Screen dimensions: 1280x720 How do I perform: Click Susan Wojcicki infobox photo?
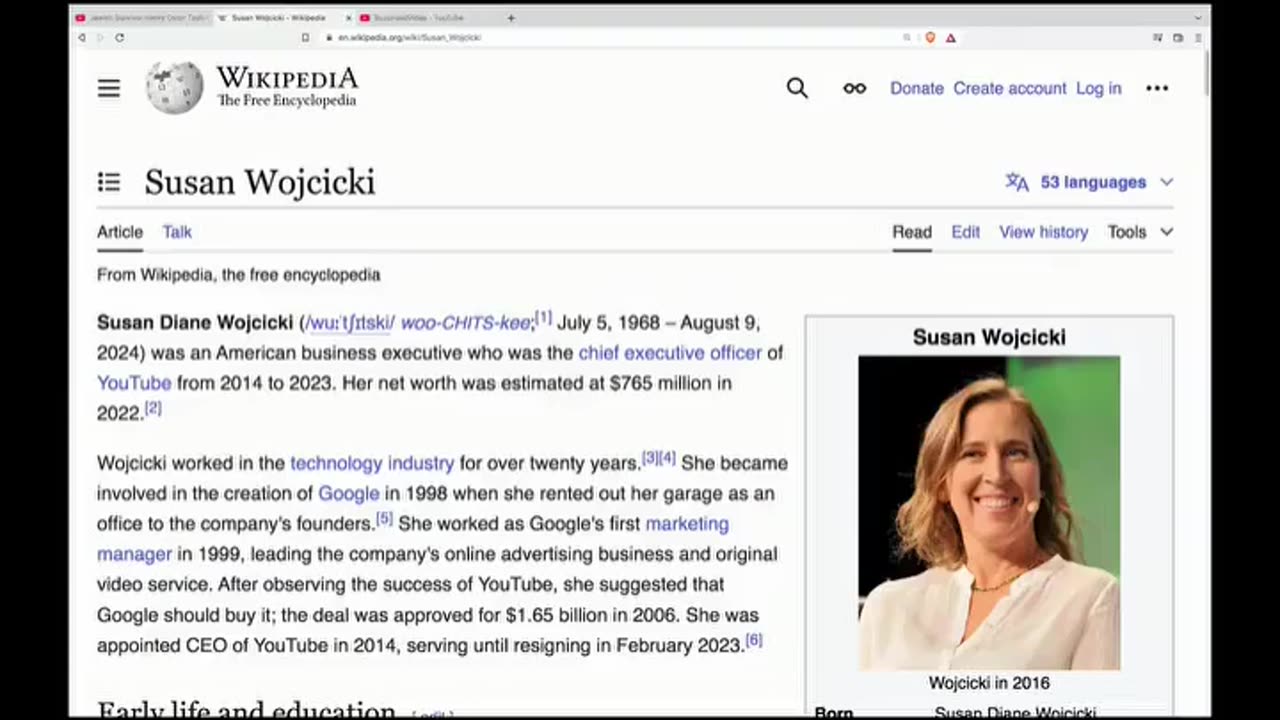989,512
